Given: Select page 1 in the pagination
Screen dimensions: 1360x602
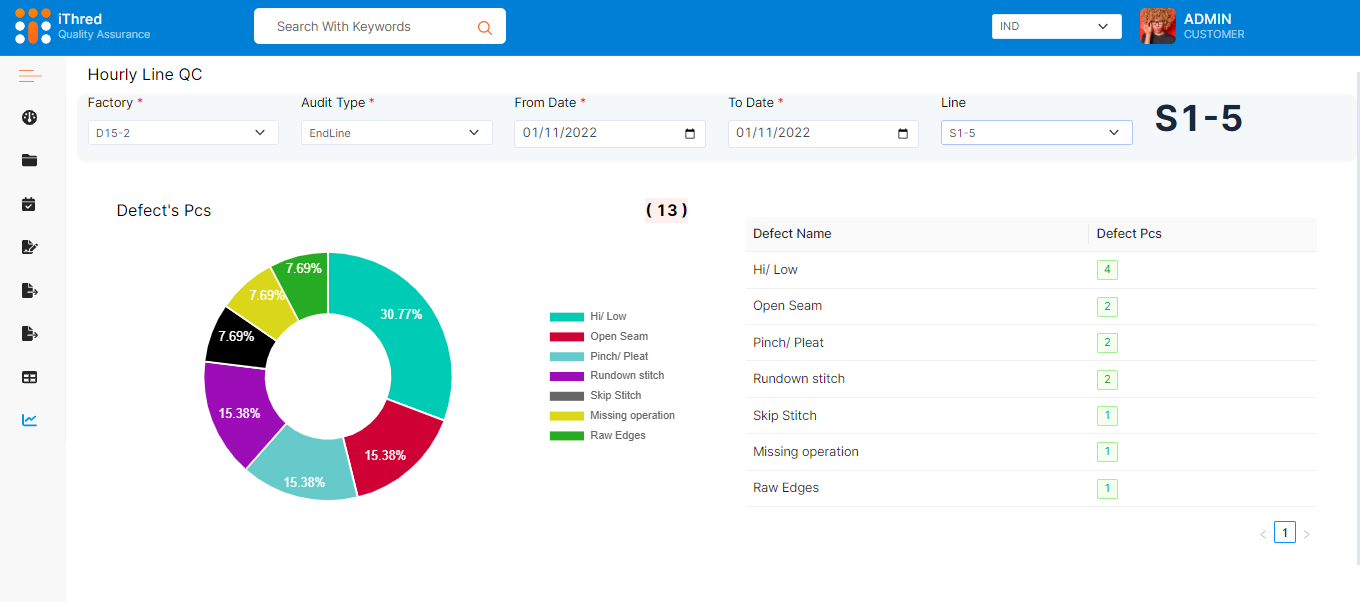Looking at the screenshot, I should (1285, 533).
